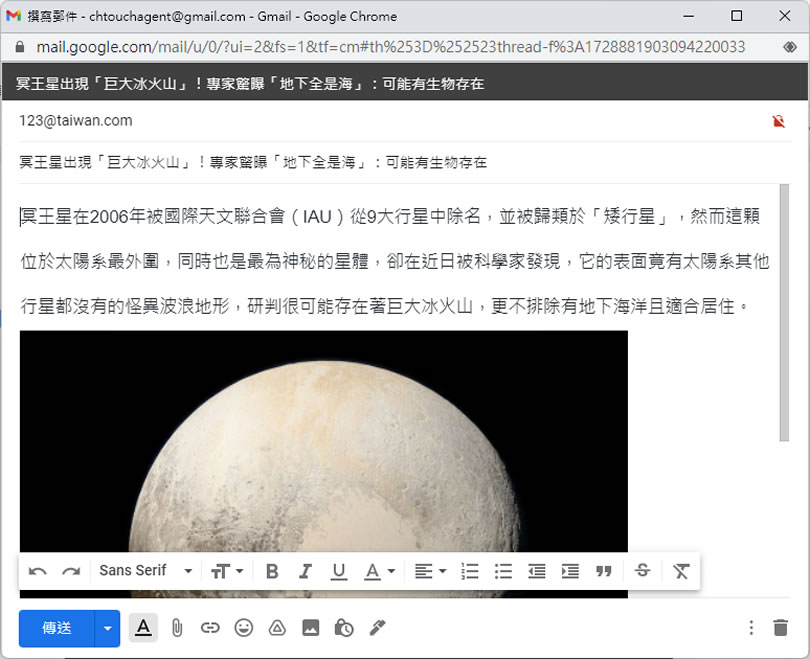Open the Sans Serif font dropdown

[x=145, y=571]
